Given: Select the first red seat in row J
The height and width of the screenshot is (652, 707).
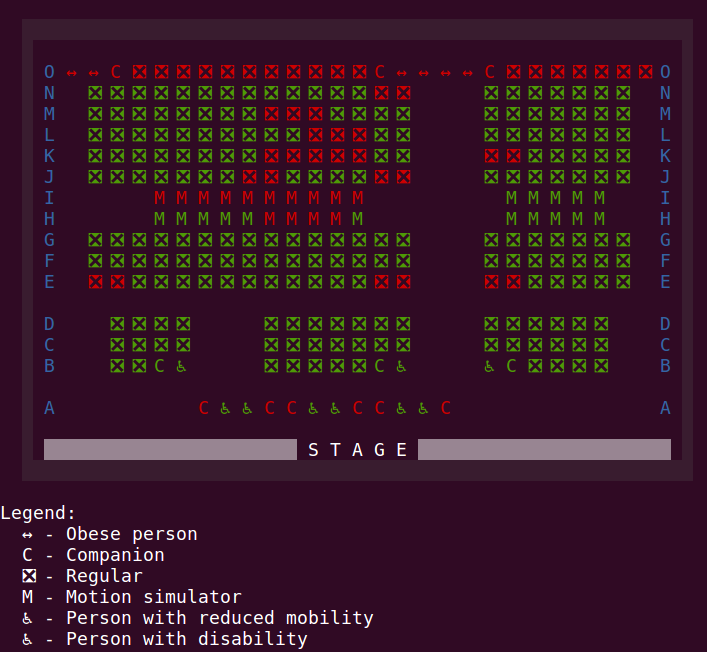Looking at the screenshot, I should point(249,177).
